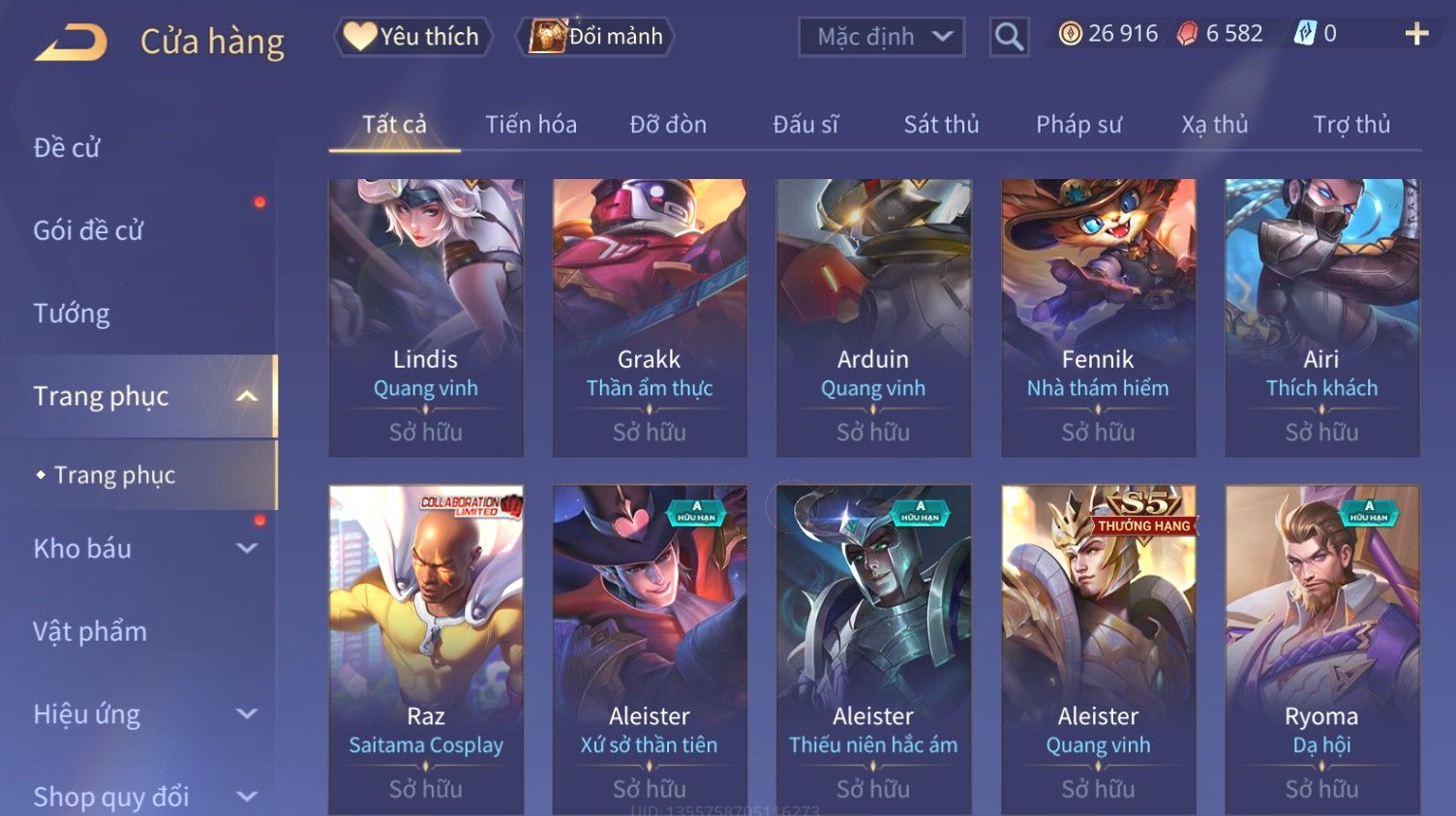This screenshot has height=816, width=1456.
Task: Select the Tiến hóa tab
Action: coord(531,124)
